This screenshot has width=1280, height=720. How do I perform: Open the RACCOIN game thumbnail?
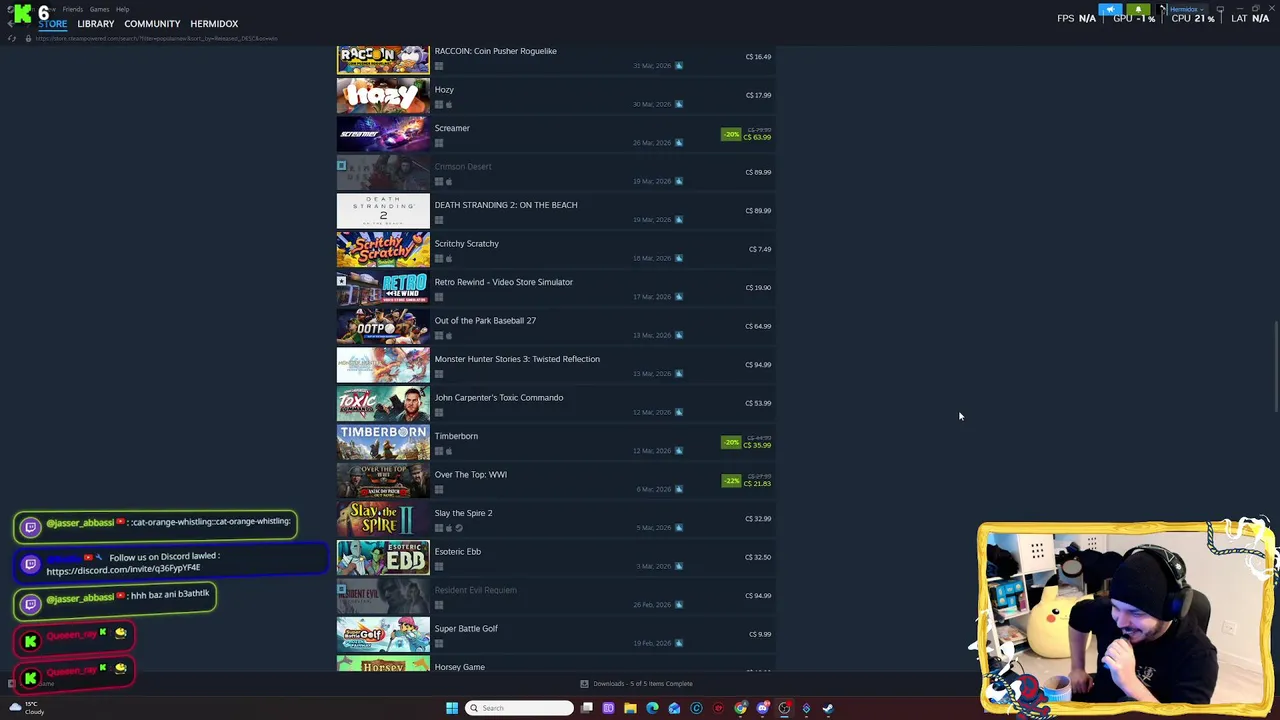coord(383,58)
